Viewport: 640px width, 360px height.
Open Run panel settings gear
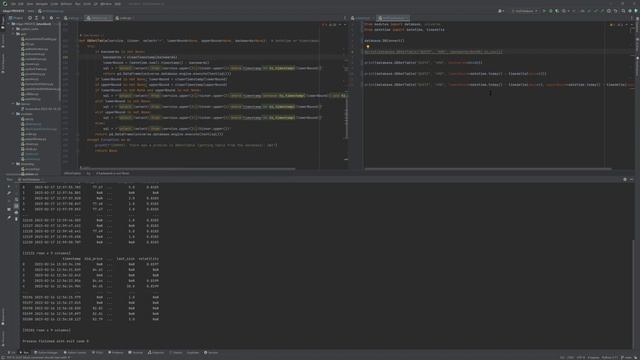[x=625, y=180]
